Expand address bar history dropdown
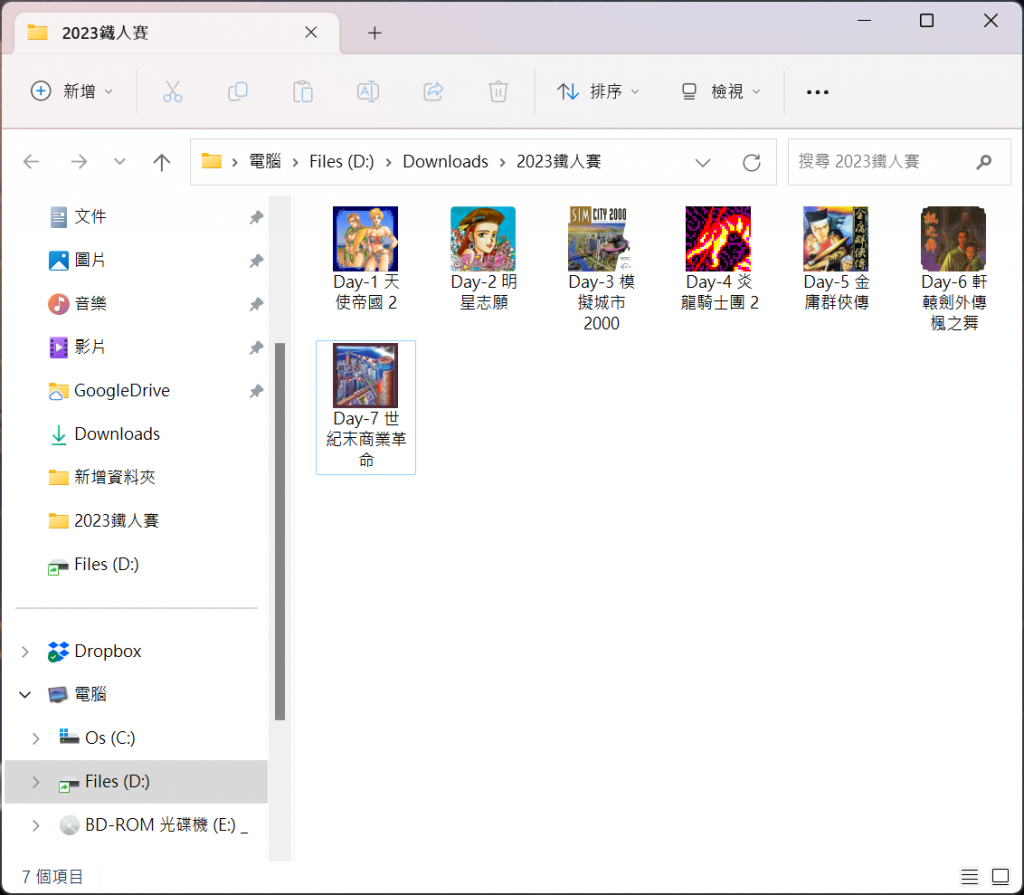 pos(703,162)
